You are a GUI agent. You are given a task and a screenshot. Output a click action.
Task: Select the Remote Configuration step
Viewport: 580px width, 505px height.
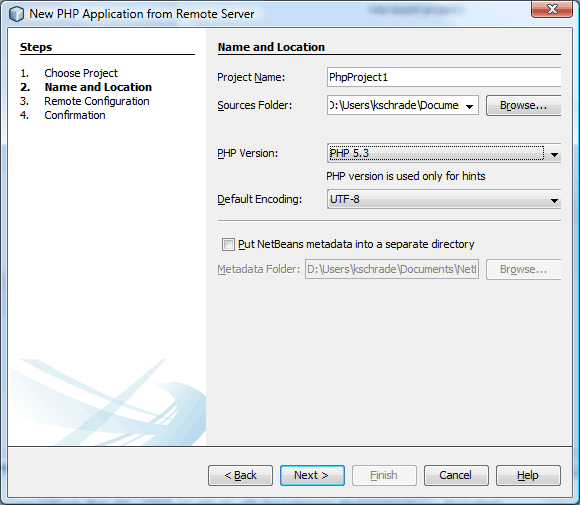pos(97,101)
